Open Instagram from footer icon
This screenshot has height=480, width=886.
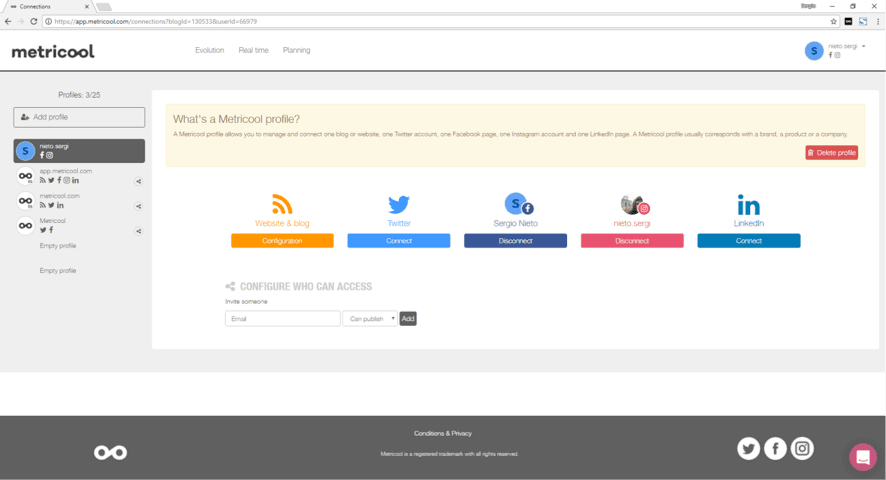(802, 449)
